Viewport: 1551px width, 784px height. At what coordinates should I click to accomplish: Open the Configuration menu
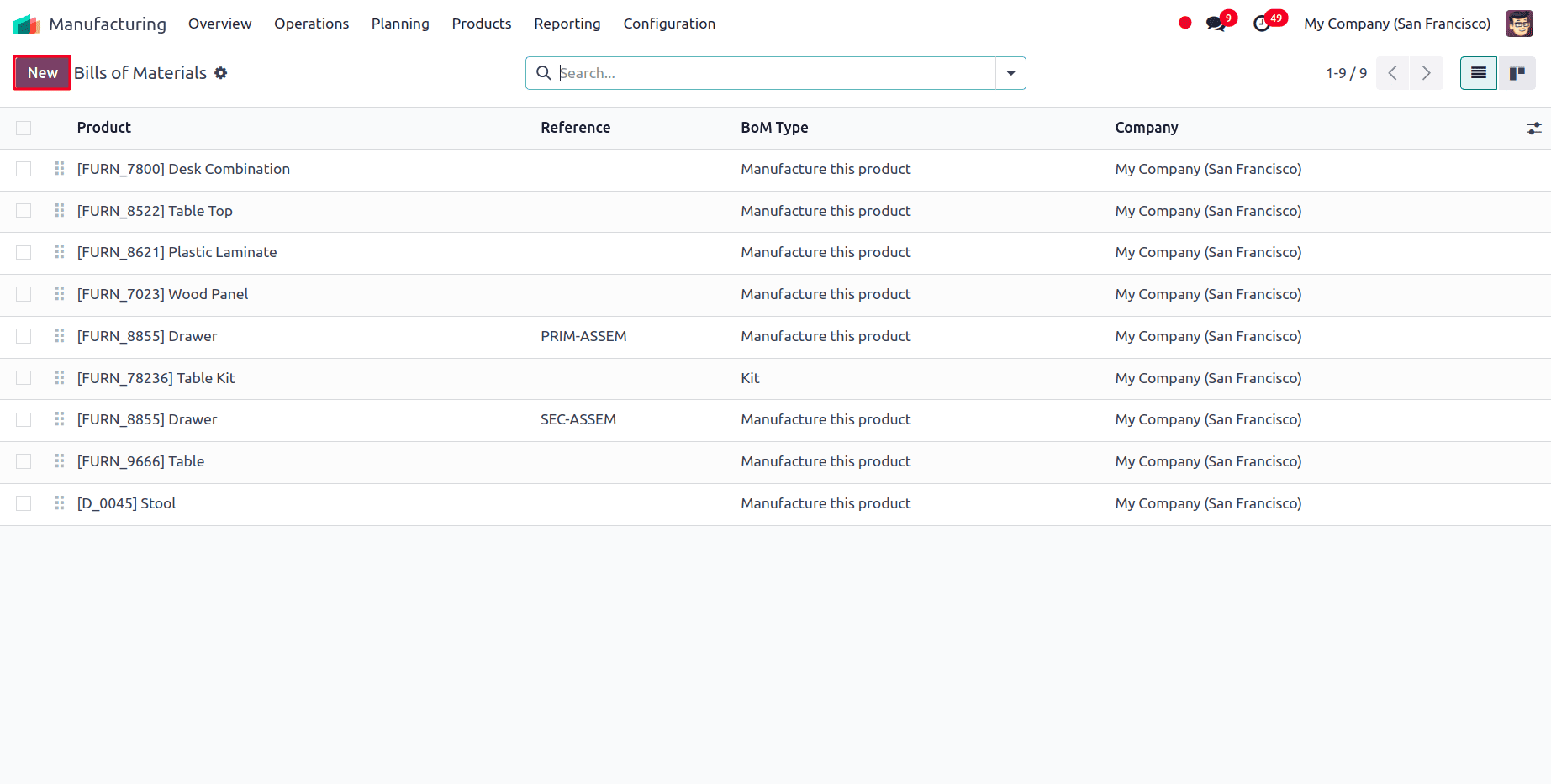[x=669, y=24]
